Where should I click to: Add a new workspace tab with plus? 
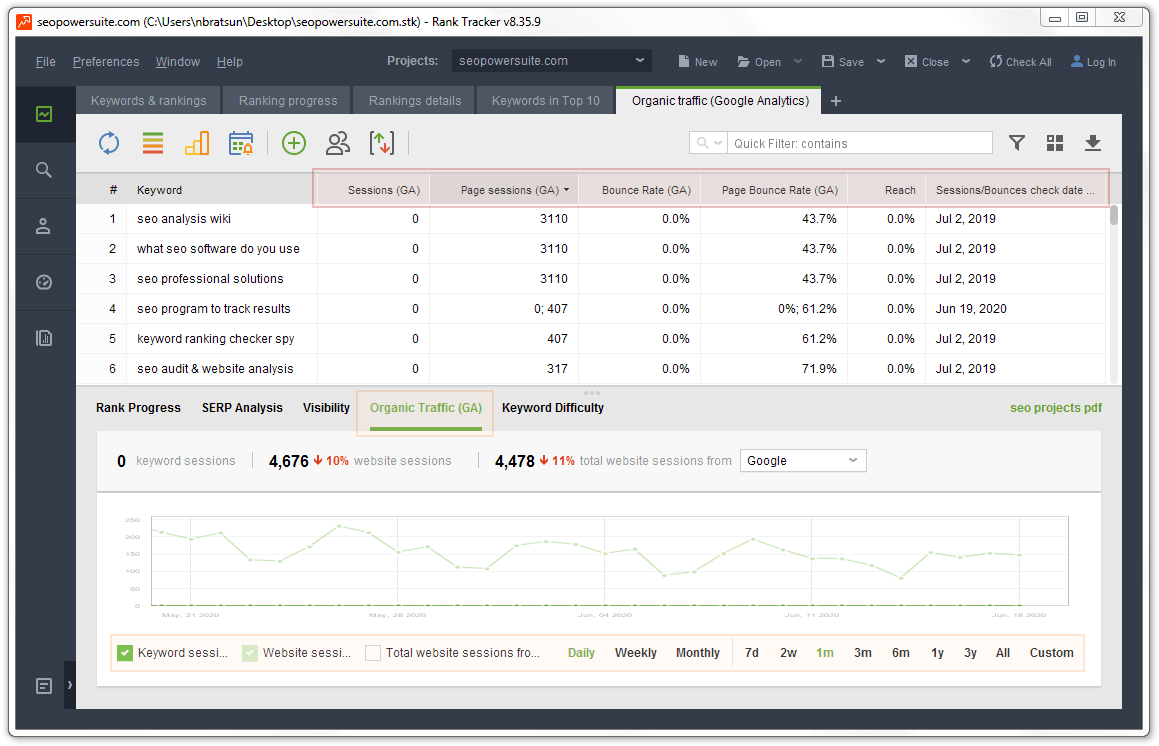click(836, 101)
